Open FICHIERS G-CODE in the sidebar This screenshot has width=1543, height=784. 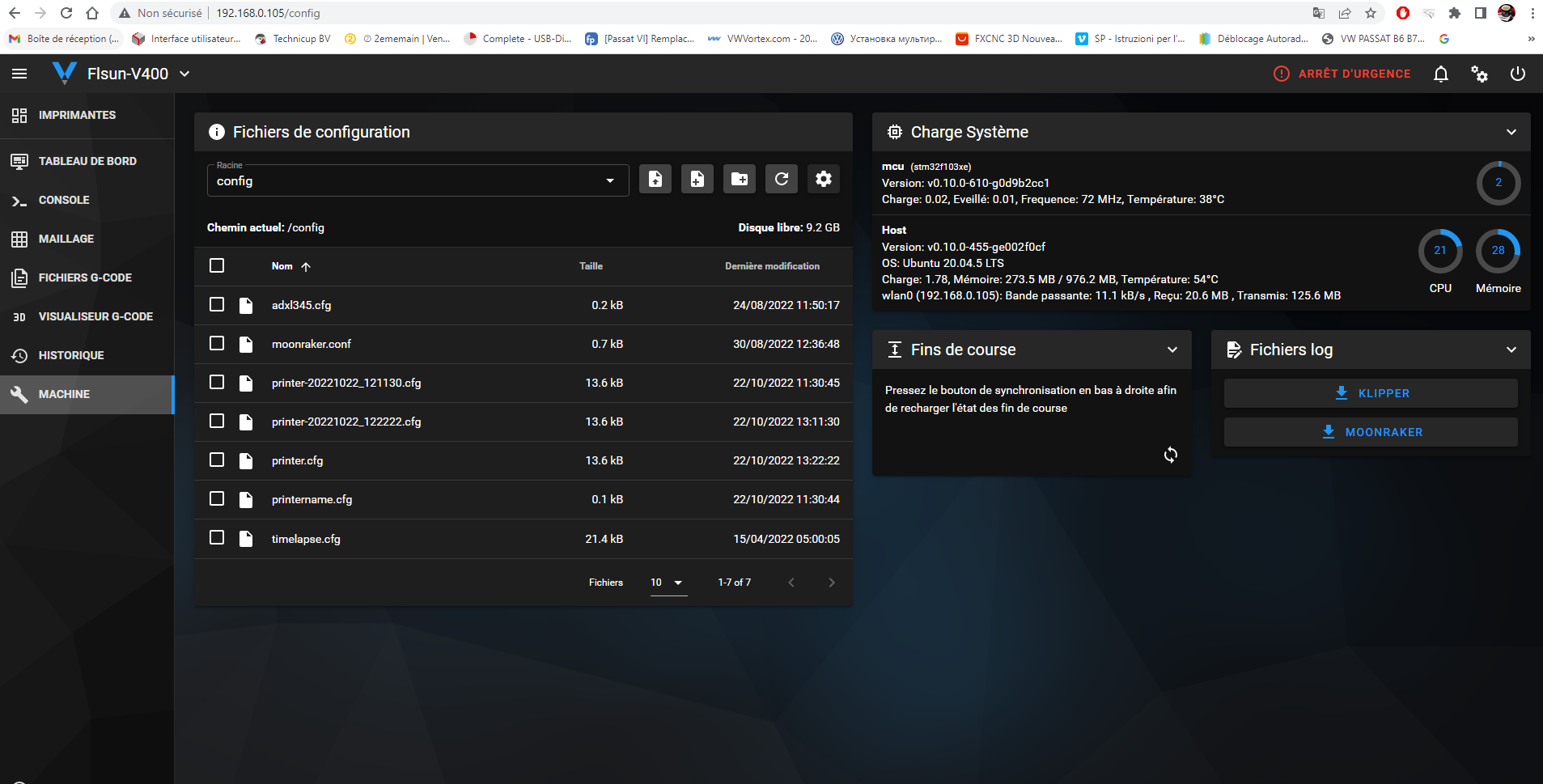[87, 278]
